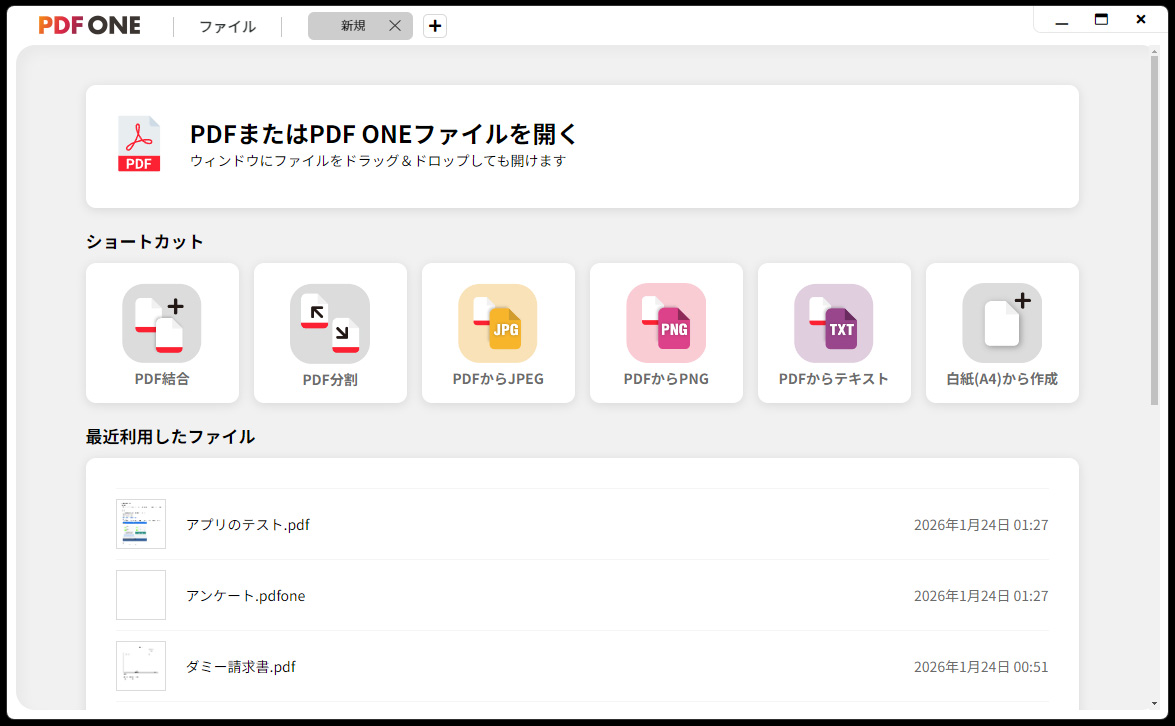Close the 新規 tab
The height and width of the screenshot is (726, 1175).
pyautogui.click(x=395, y=26)
